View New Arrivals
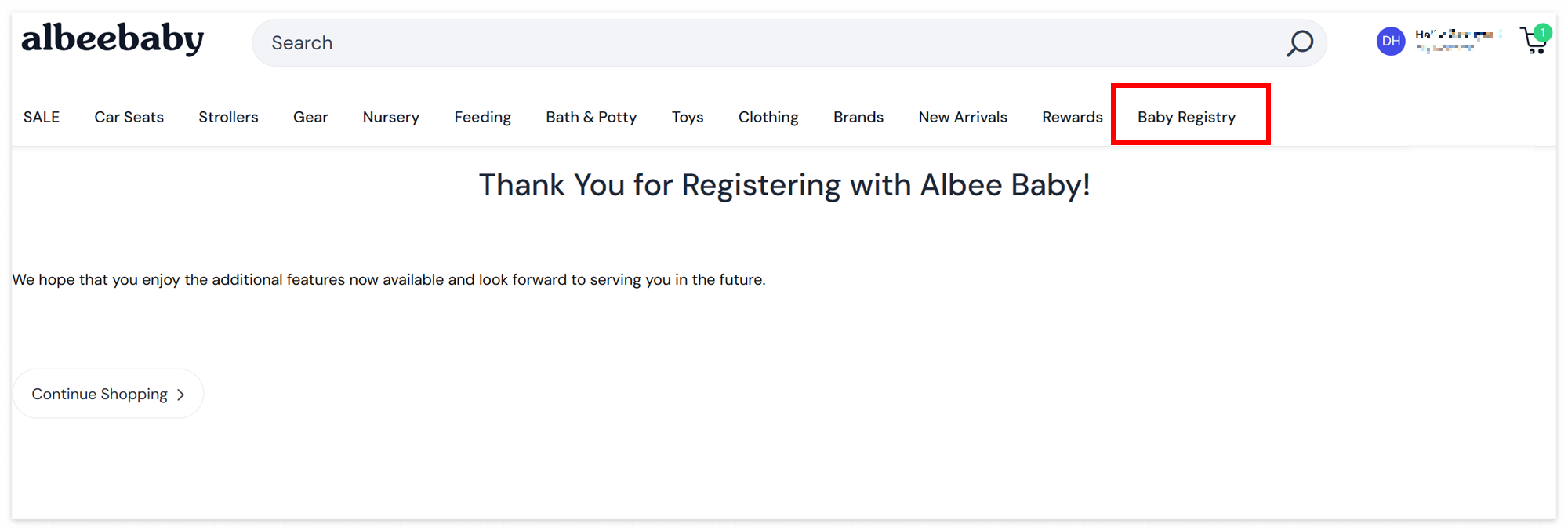Image resolution: width=1568 pixels, height=531 pixels. (x=963, y=117)
